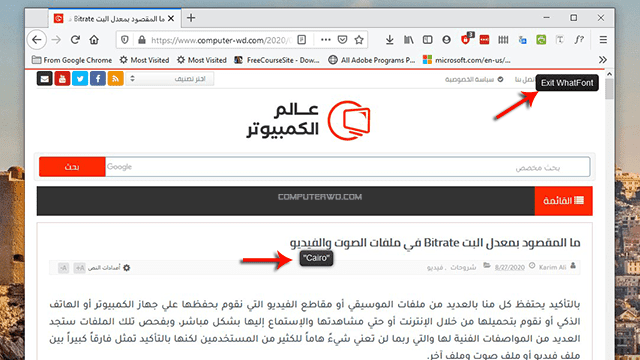Click the green extension toolbar icon

click(x=541, y=40)
